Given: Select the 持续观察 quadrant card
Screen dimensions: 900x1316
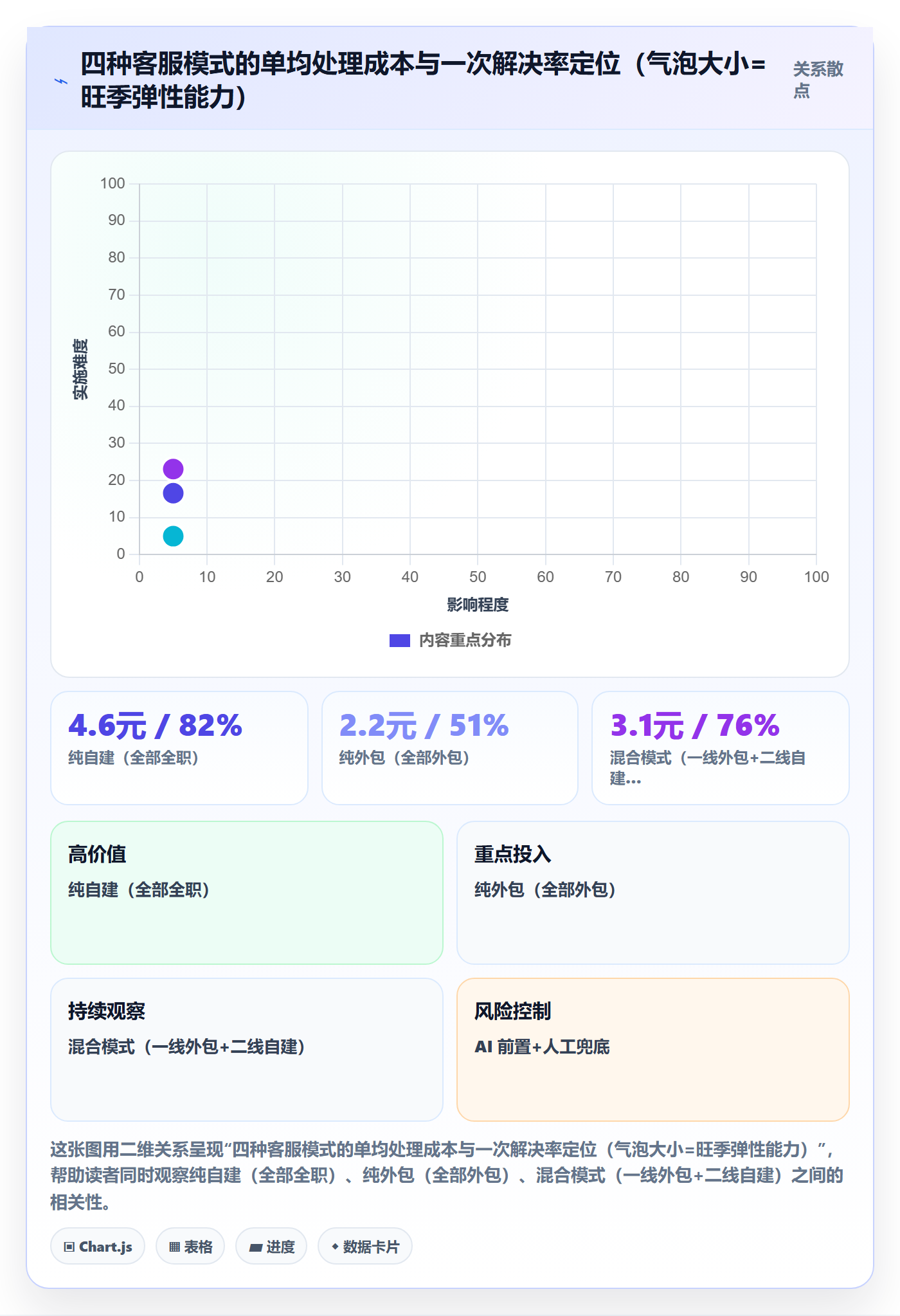Looking at the screenshot, I should [x=247, y=1050].
